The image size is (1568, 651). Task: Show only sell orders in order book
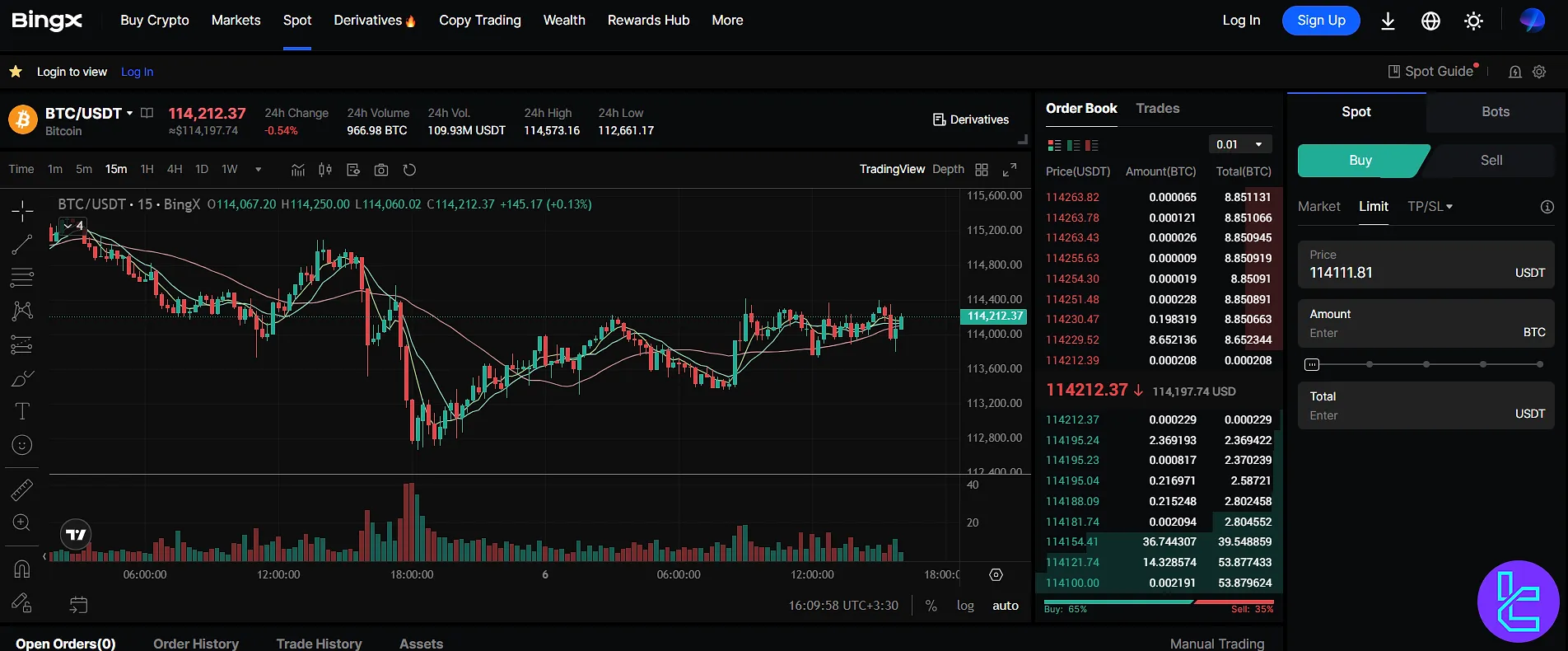click(x=1092, y=145)
